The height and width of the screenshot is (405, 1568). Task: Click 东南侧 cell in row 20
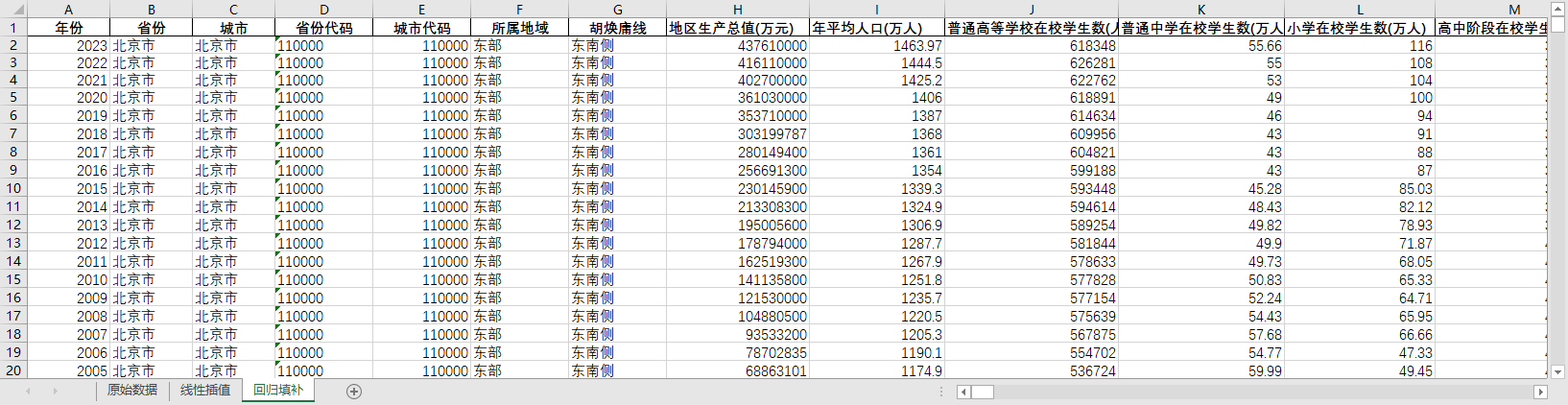(x=617, y=370)
